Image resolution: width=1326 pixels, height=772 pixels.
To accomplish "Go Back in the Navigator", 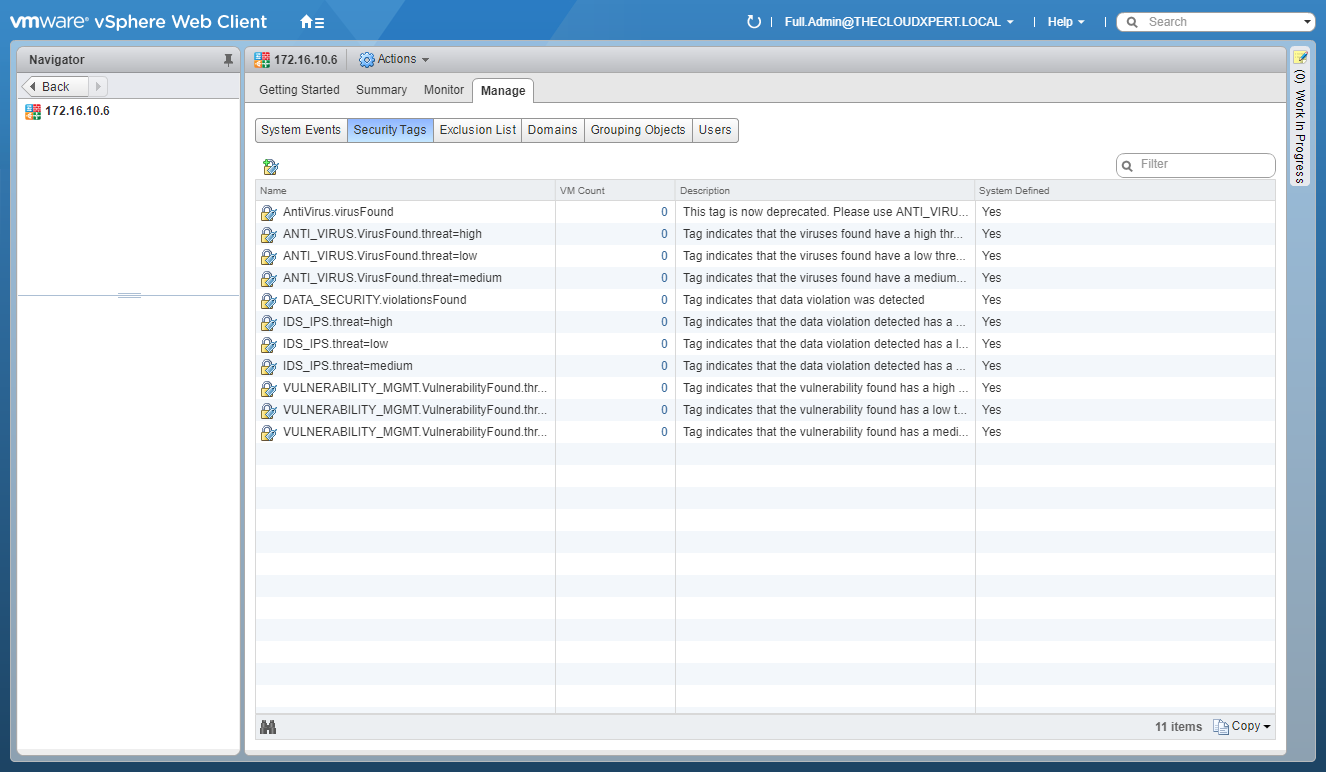I will coord(56,87).
